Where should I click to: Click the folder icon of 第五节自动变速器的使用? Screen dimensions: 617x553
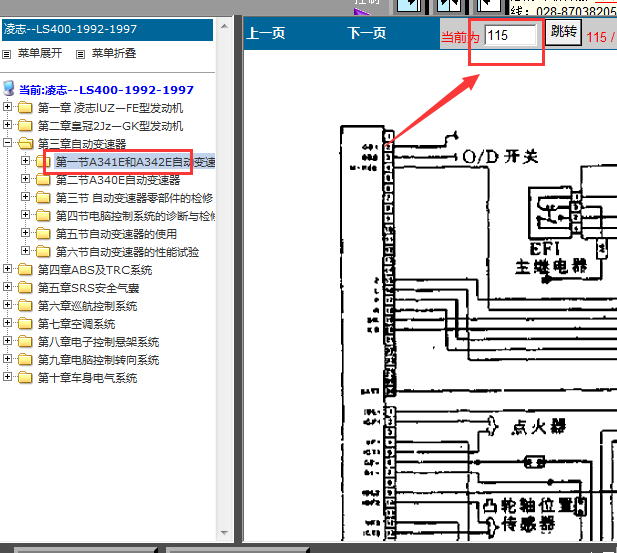[43, 233]
